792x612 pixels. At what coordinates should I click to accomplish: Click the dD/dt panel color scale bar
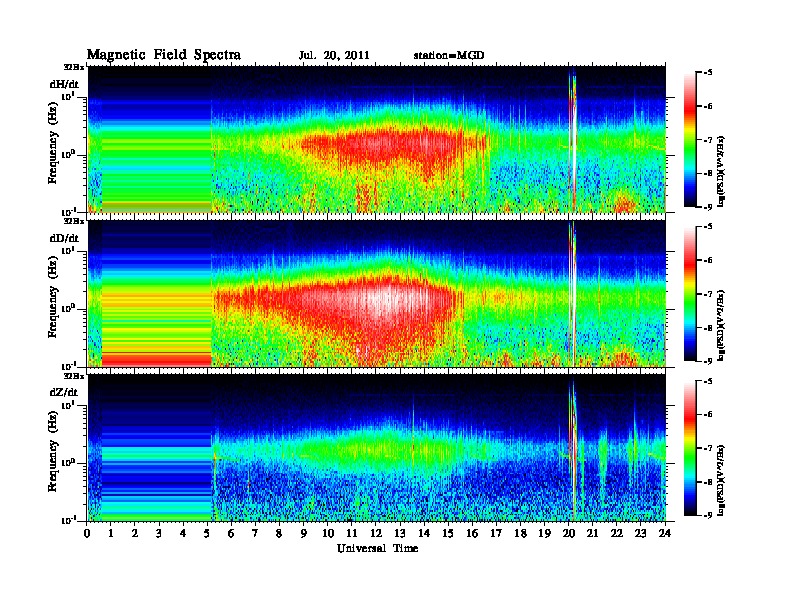coord(689,294)
